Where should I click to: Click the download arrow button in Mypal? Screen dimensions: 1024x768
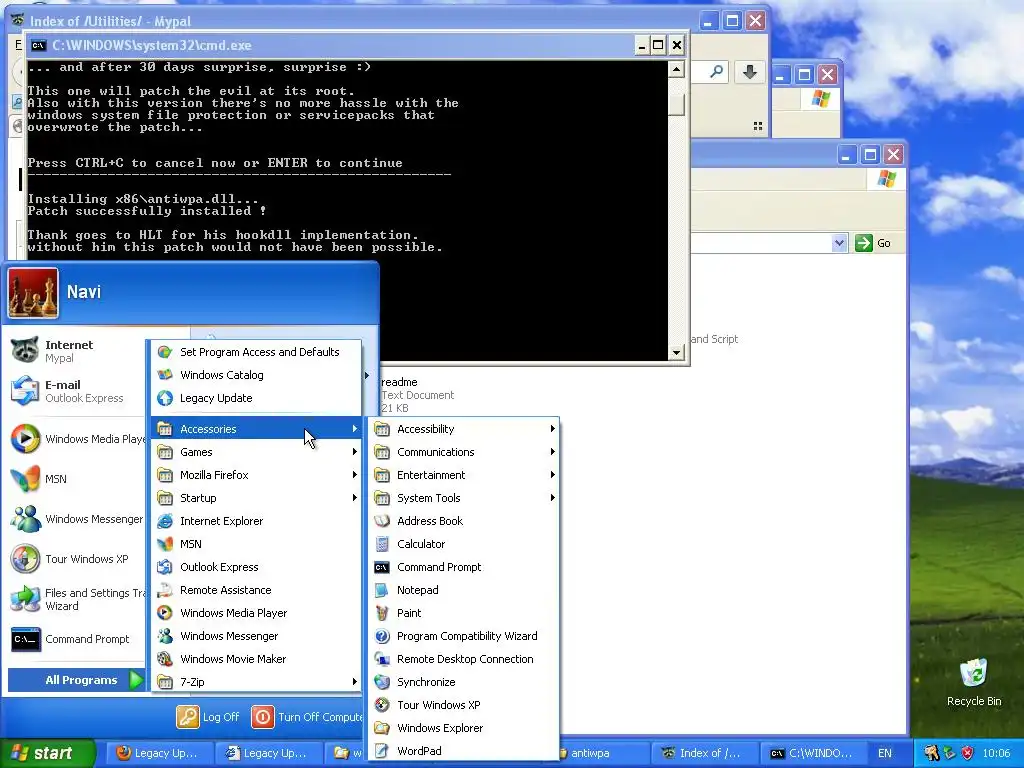point(750,72)
